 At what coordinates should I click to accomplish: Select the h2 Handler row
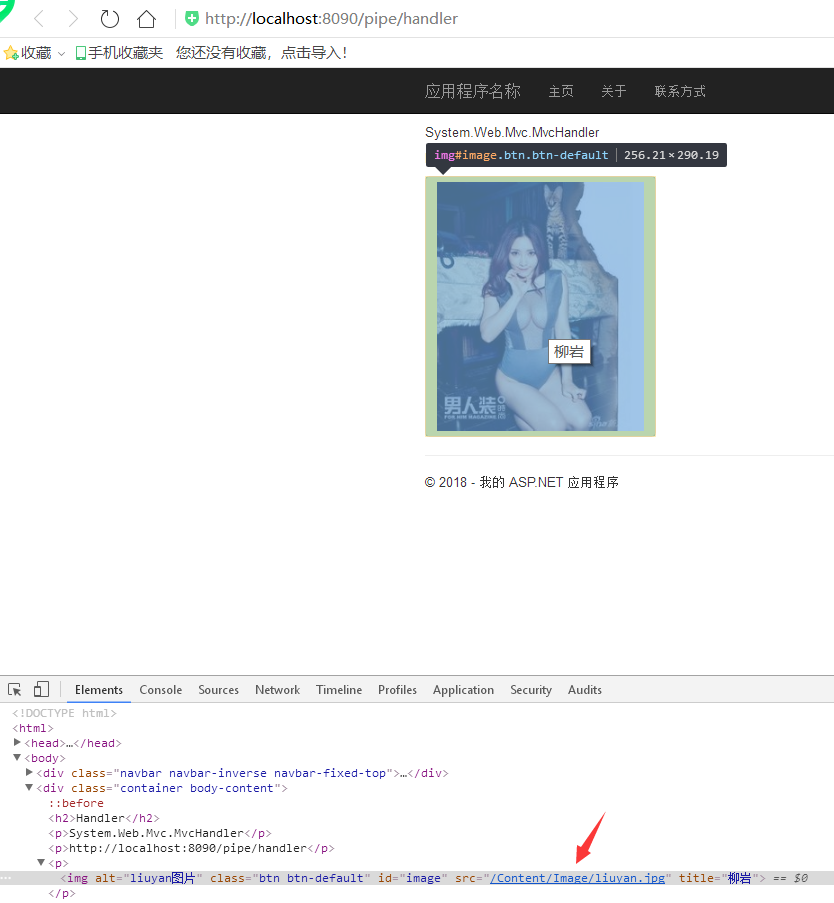click(x=104, y=818)
